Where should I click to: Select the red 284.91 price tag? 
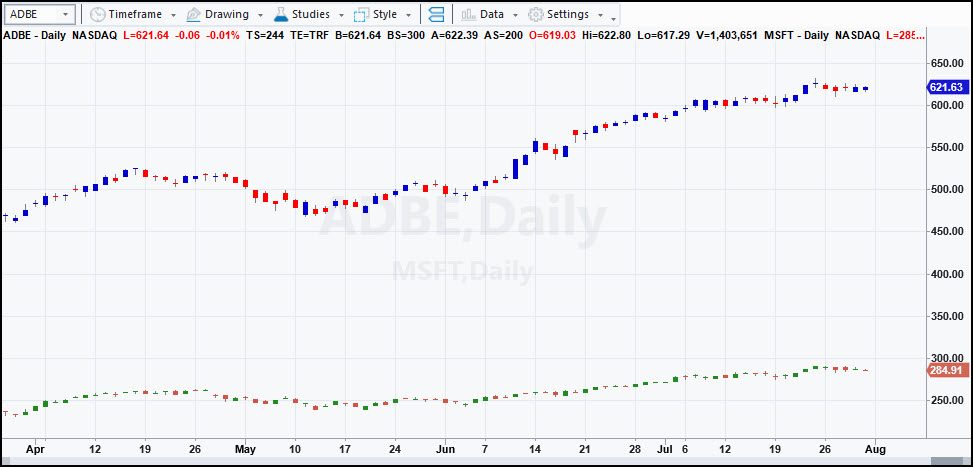click(x=946, y=371)
